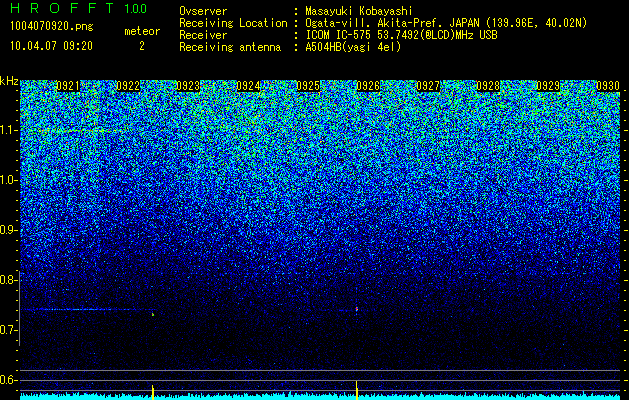
Task: Click the HROFFT 1.0.0 program title
Action: point(79,8)
